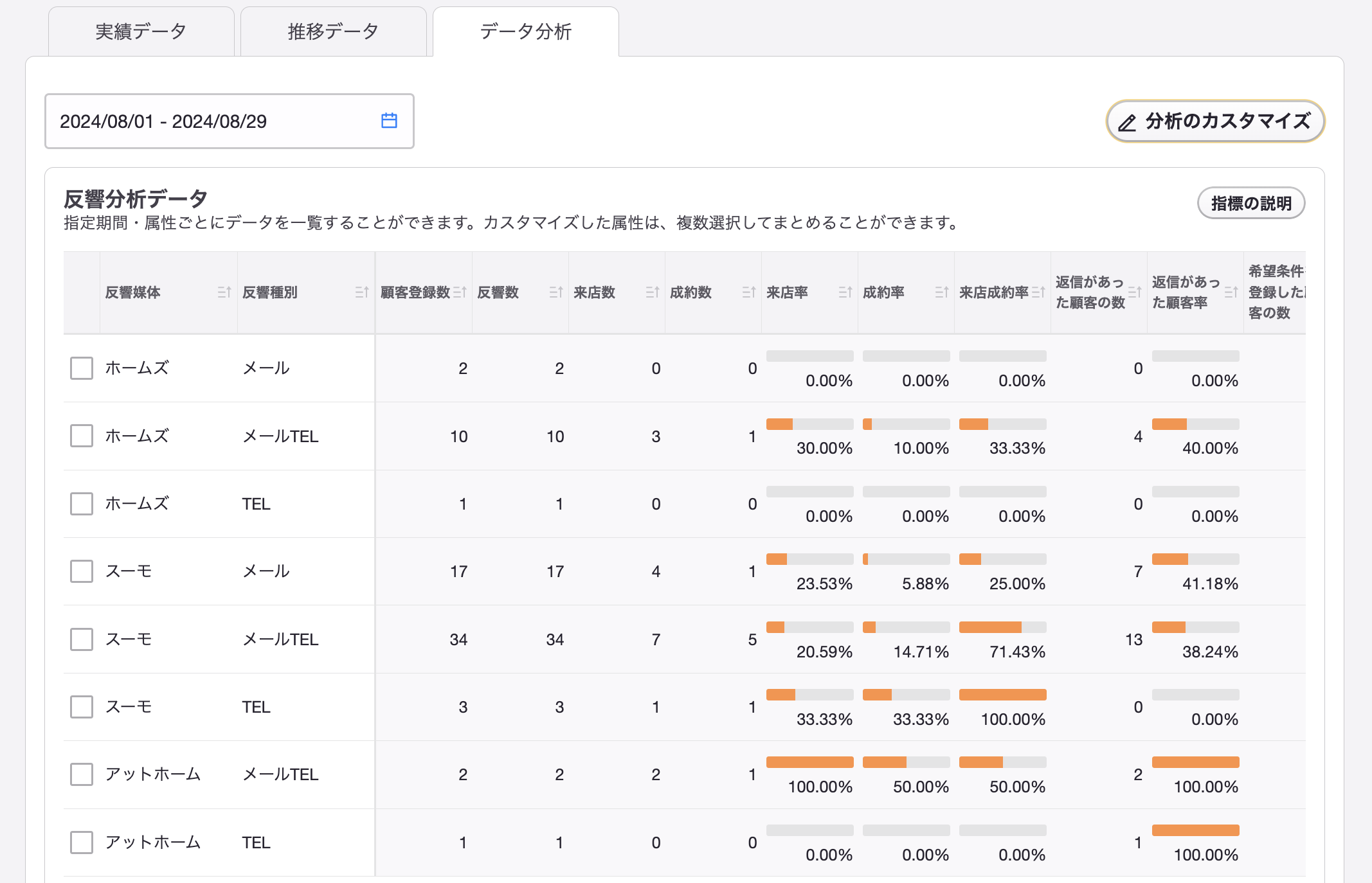1372x883 pixels.
Task: Click ホームズ in メール row
Action: point(137,368)
